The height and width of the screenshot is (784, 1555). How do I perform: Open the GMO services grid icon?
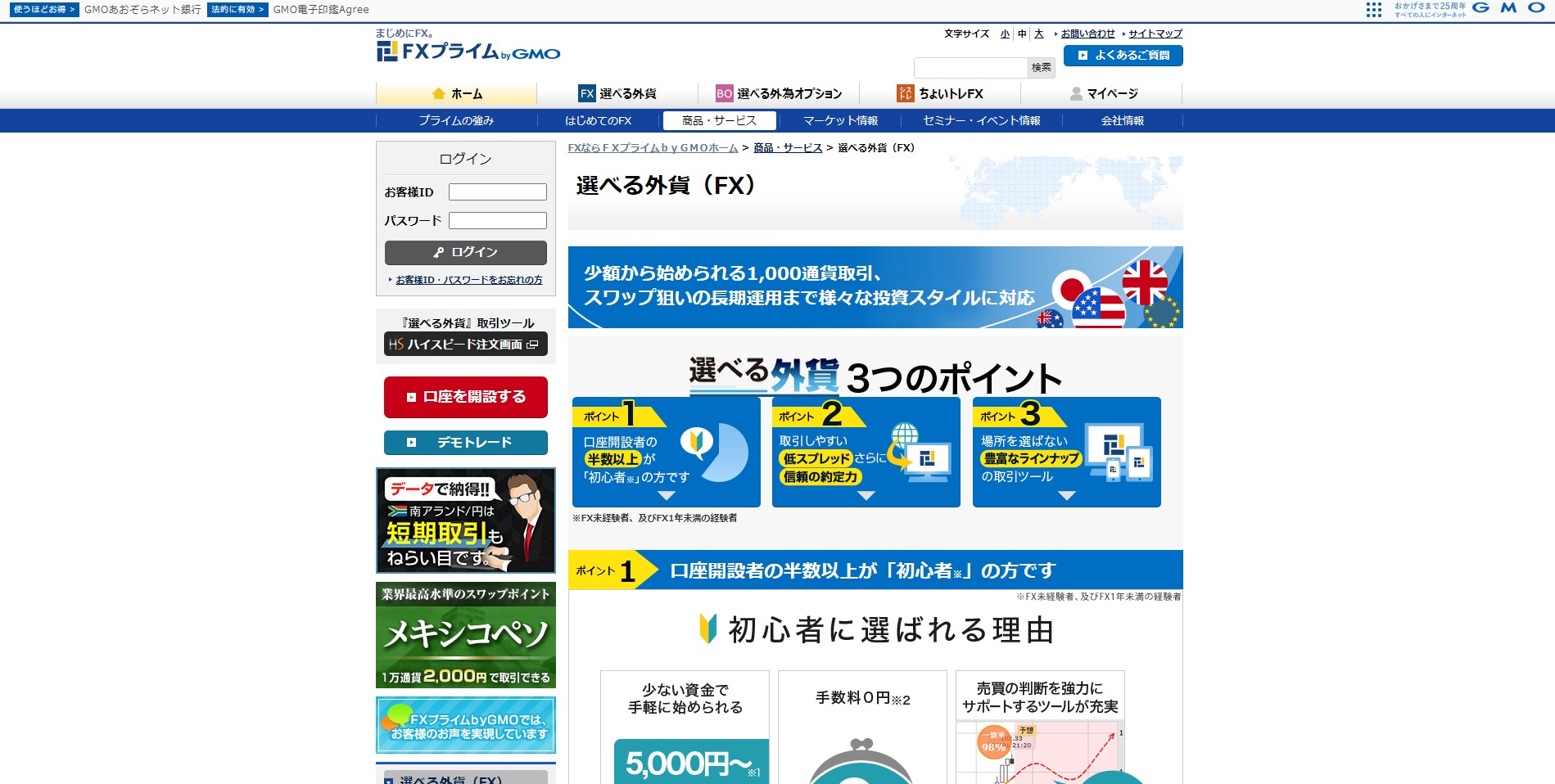[1373, 10]
